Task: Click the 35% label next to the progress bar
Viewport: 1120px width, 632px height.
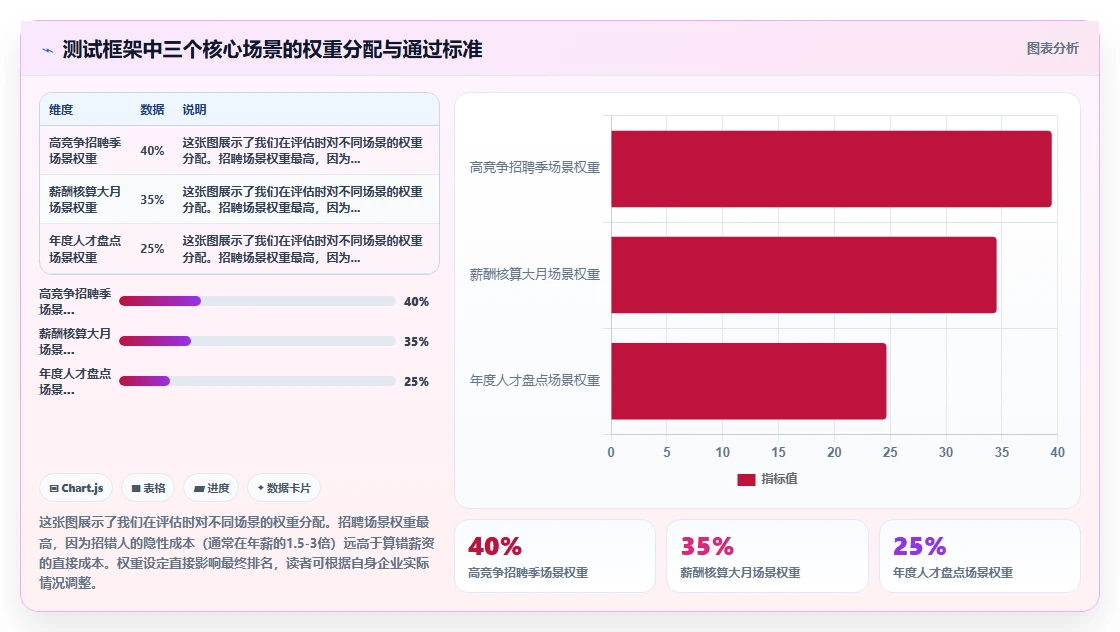Action: point(416,341)
